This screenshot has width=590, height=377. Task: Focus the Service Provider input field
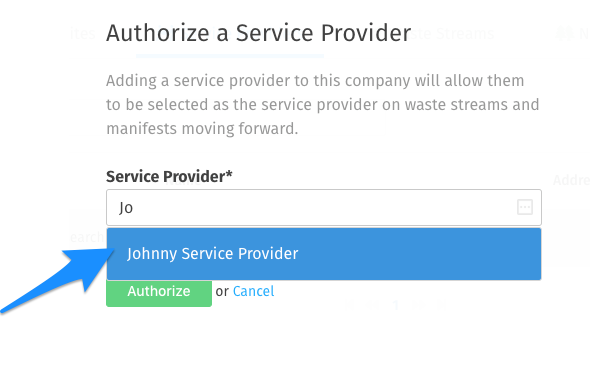[324, 207]
